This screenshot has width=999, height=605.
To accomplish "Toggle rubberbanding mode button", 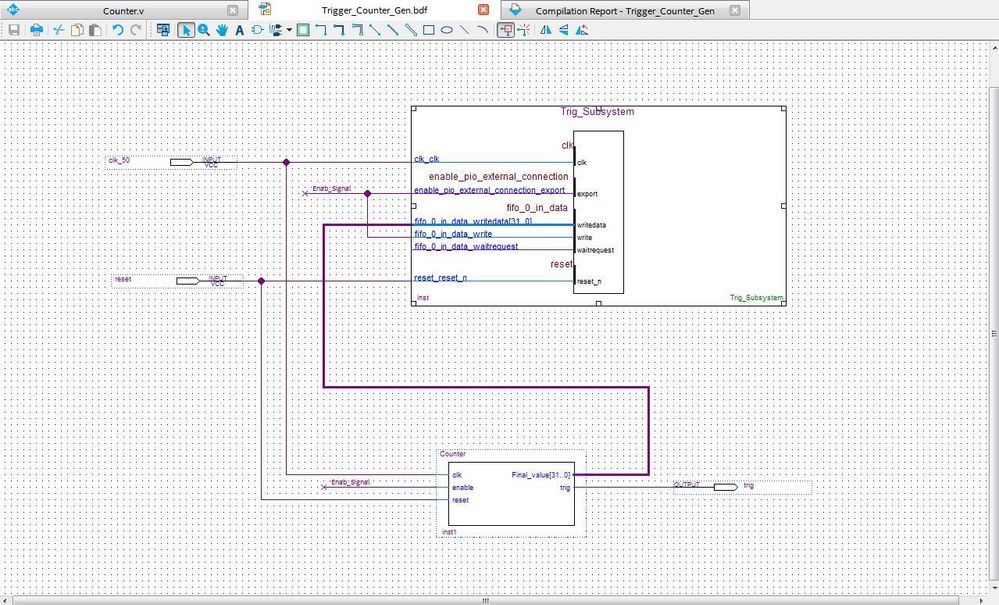I will point(505,30).
